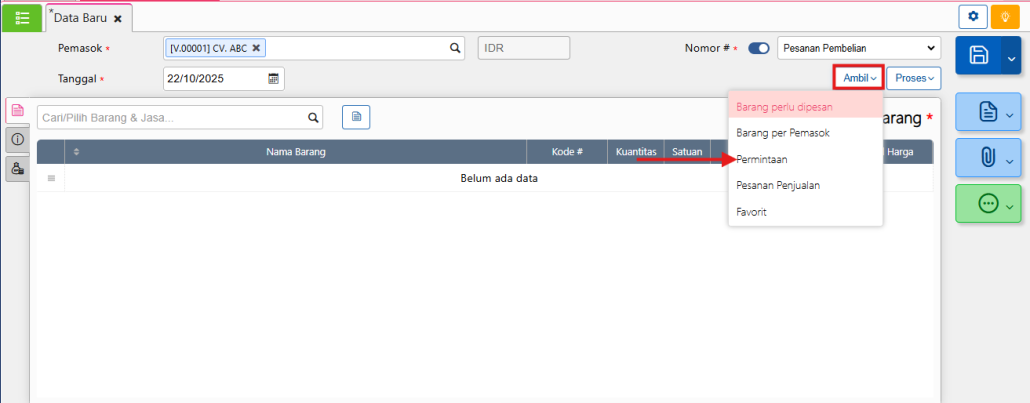Click the info tab icon in sidebar
The width and height of the screenshot is (1030, 403).
click(17, 139)
